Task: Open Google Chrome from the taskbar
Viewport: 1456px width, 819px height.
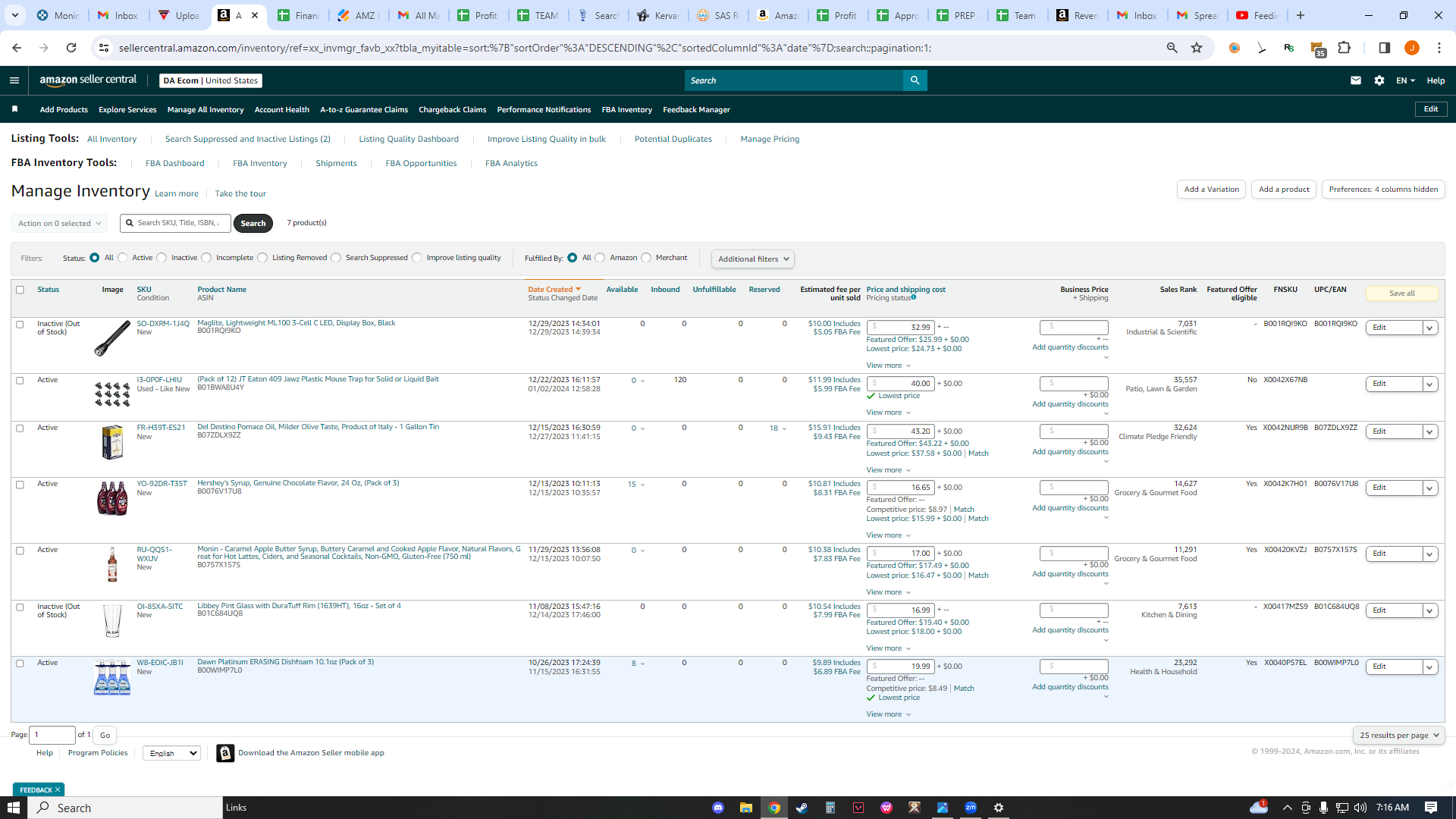Action: [774, 808]
